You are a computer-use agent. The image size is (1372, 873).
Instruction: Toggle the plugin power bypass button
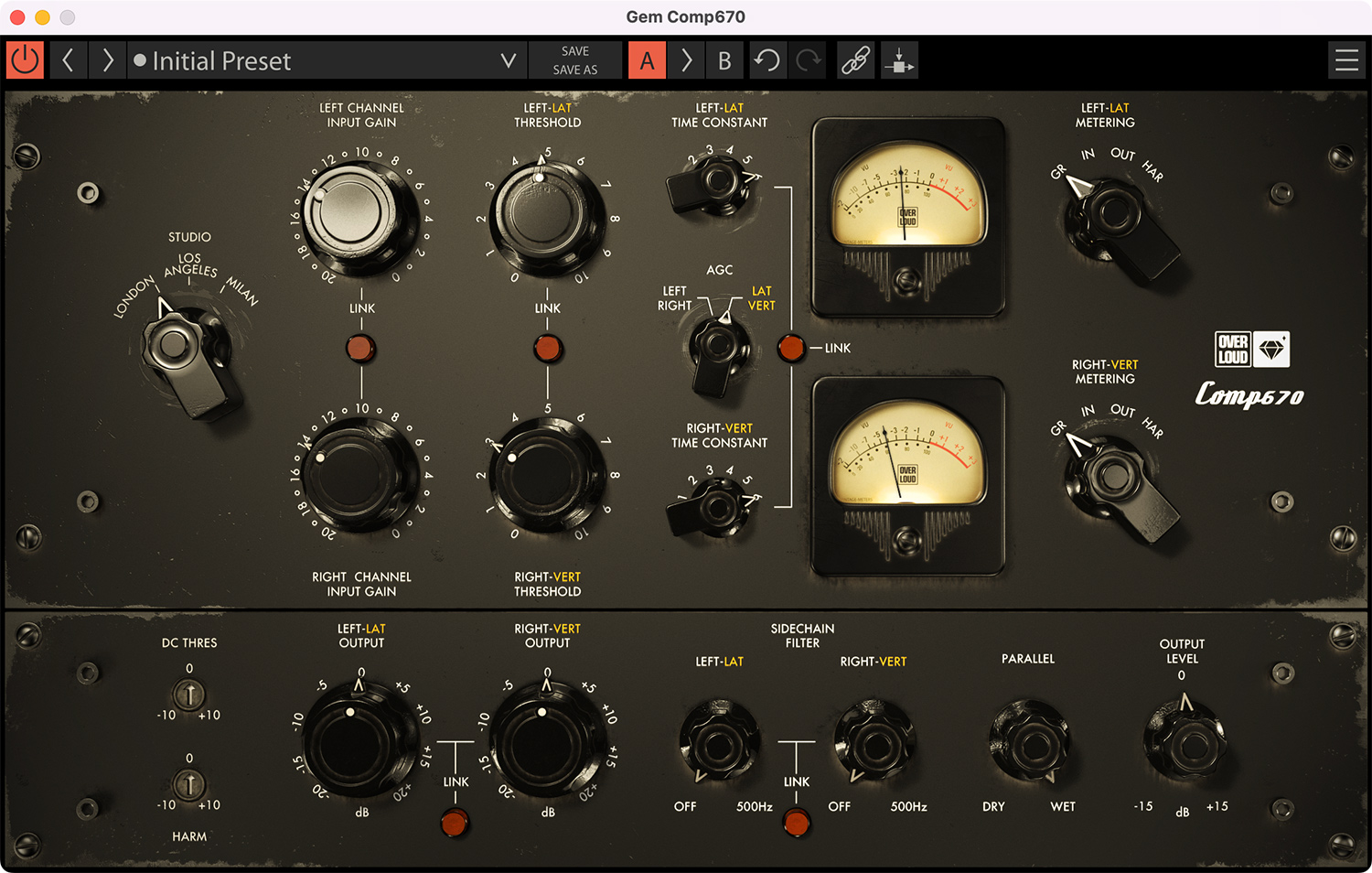[25, 60]
